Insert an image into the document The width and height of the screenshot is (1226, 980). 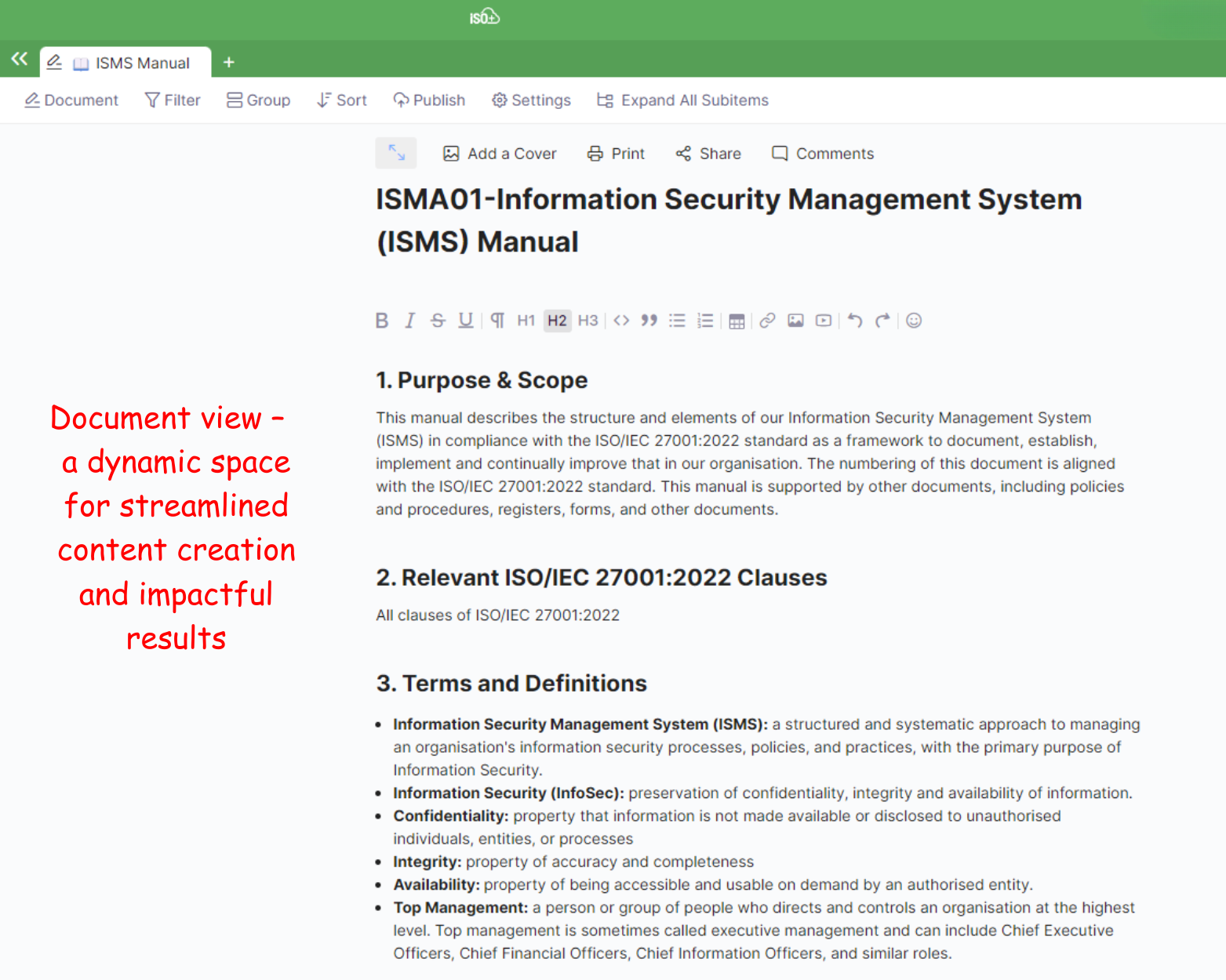[795, 321]
